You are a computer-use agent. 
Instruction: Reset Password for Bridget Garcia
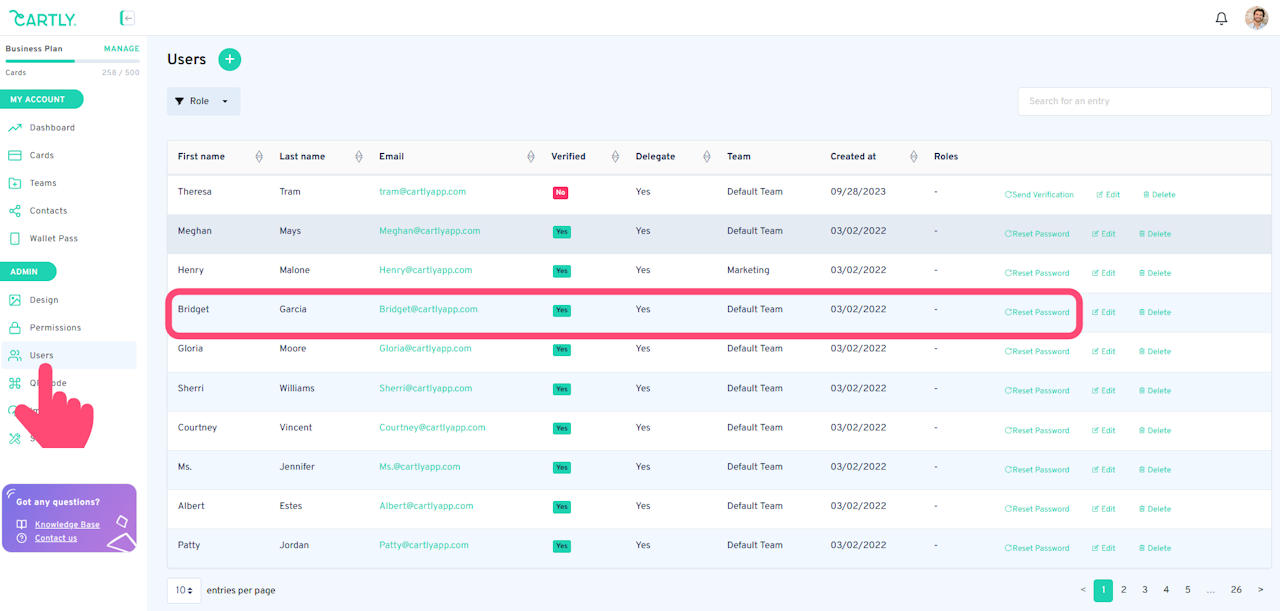coord(1037,313)
